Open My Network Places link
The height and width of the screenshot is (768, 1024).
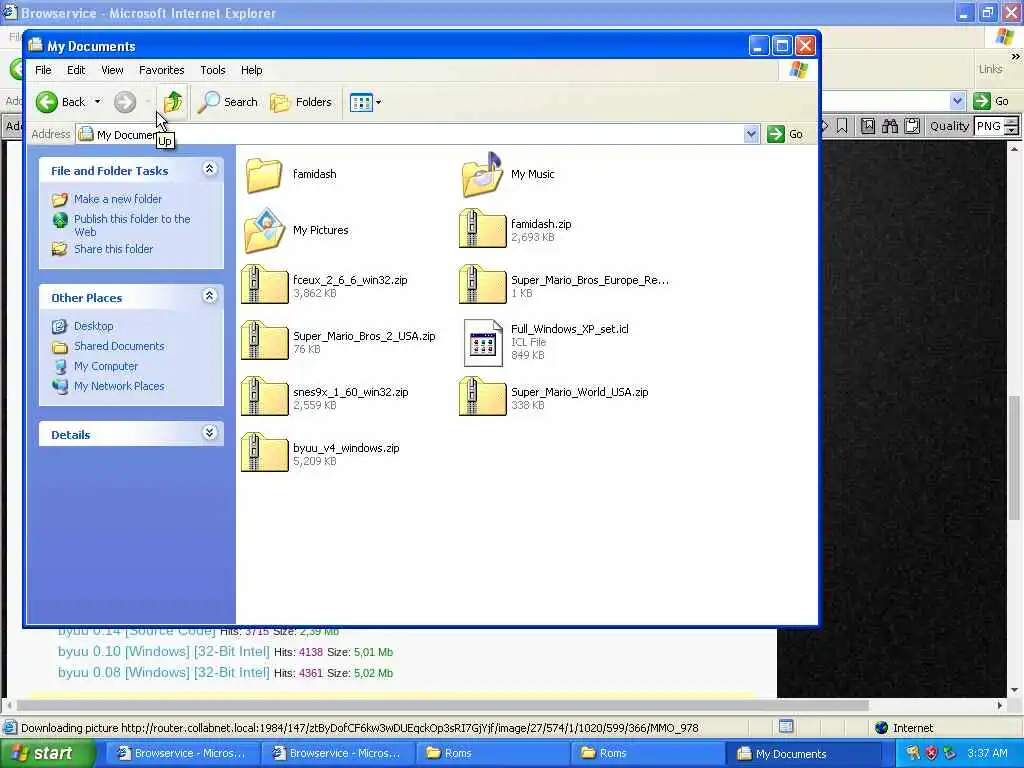[119, 386]
